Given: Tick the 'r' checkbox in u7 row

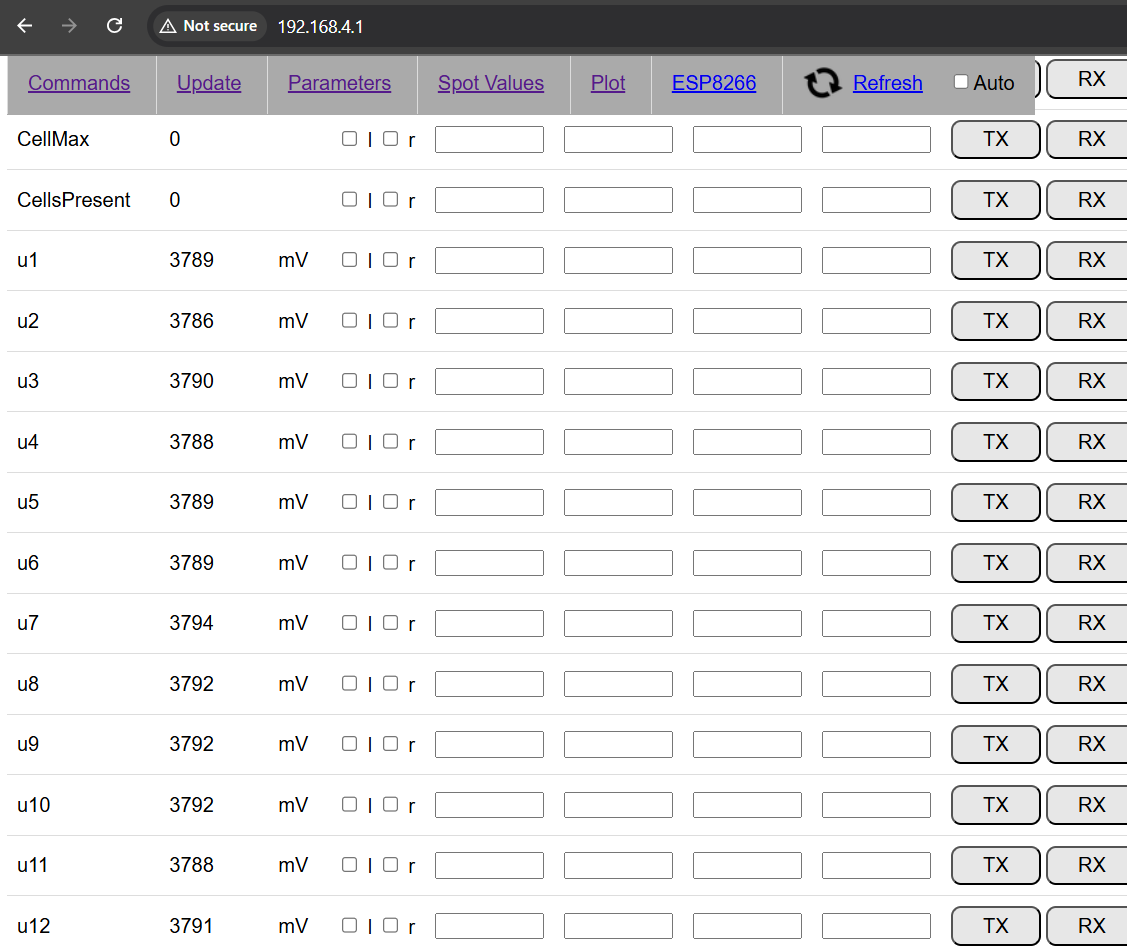Looking at the screenshot, I should click(x=390, y=623).
